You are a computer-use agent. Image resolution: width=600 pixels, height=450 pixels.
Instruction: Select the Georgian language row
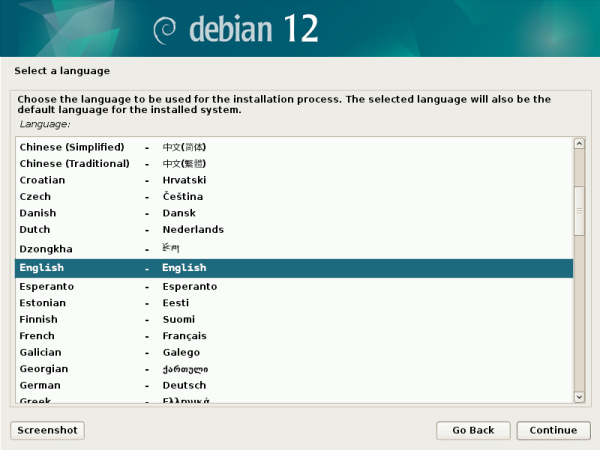tap(294, 368)
